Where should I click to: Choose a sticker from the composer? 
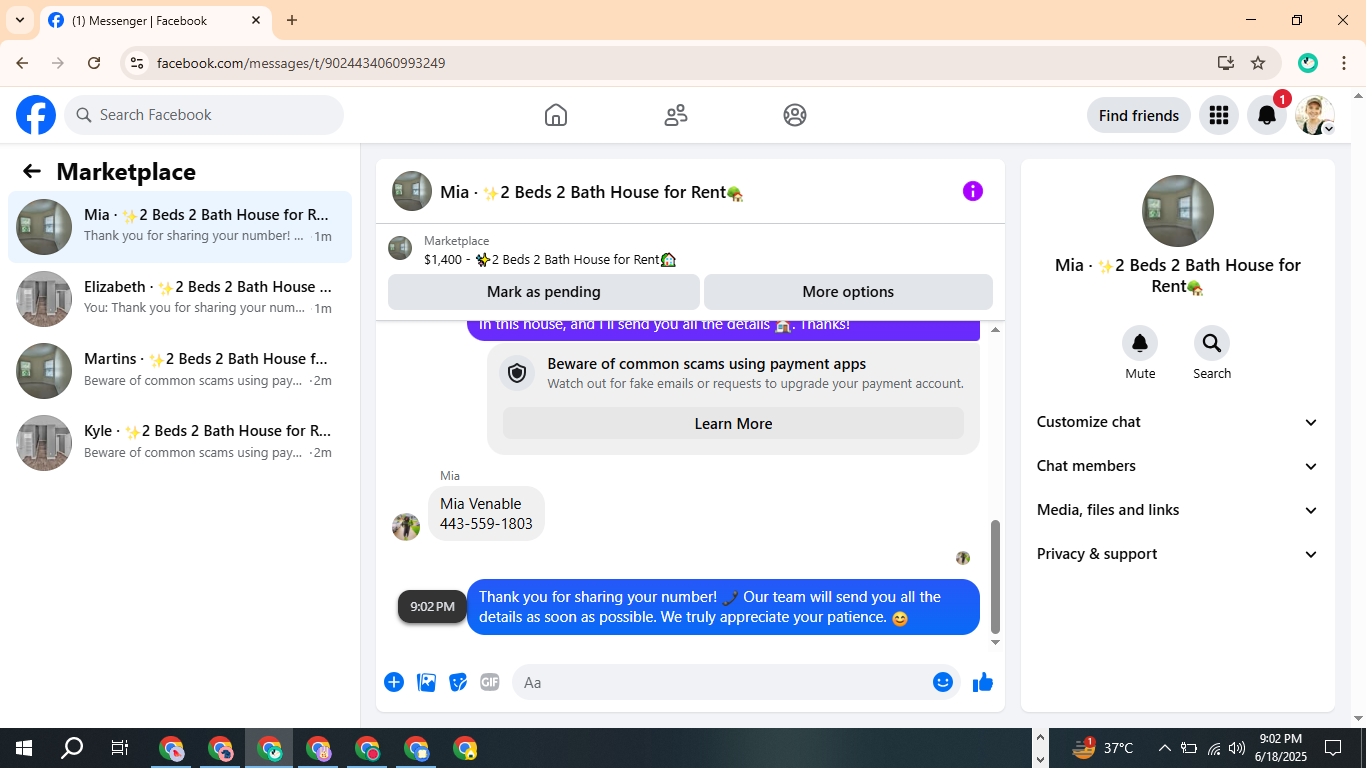pyautogui.click(x=458, y=682)
